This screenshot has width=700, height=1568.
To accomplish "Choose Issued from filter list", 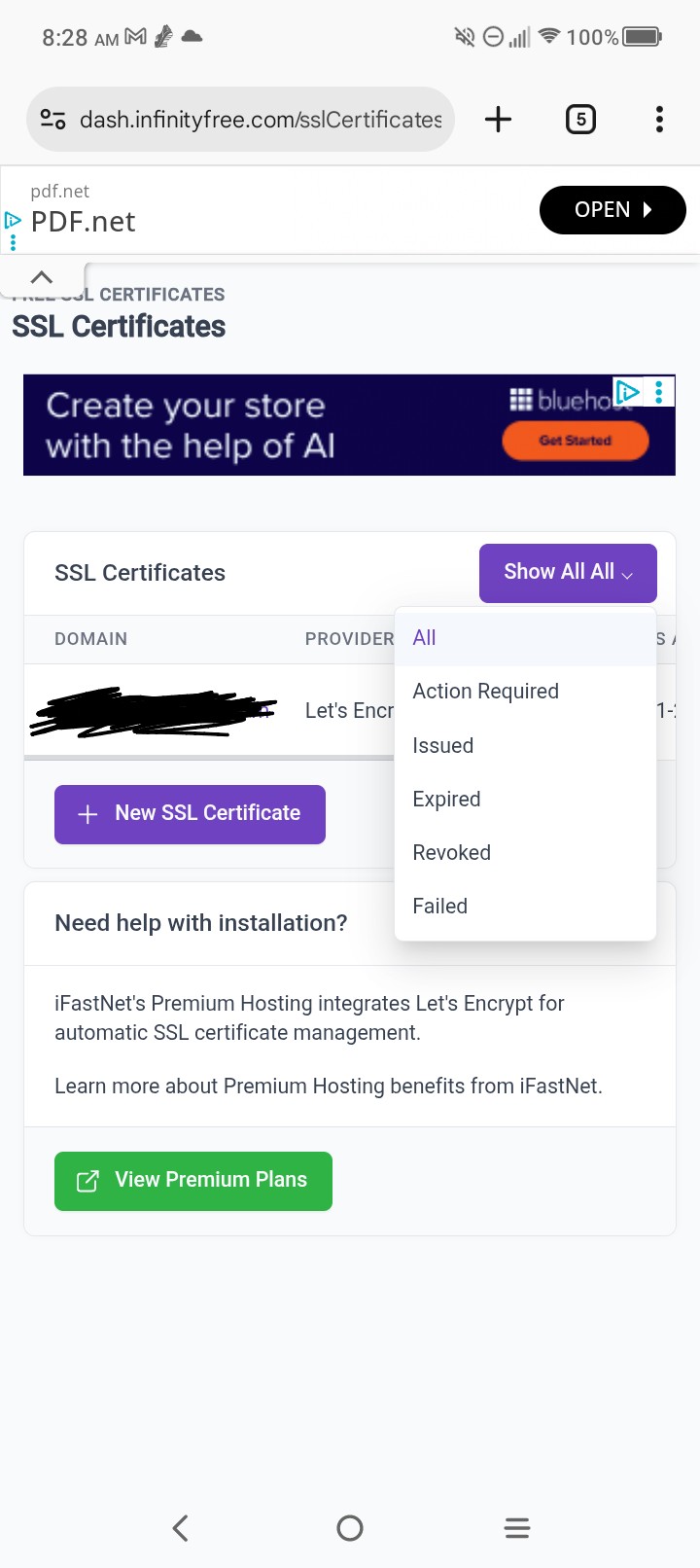I will (443, 746).
